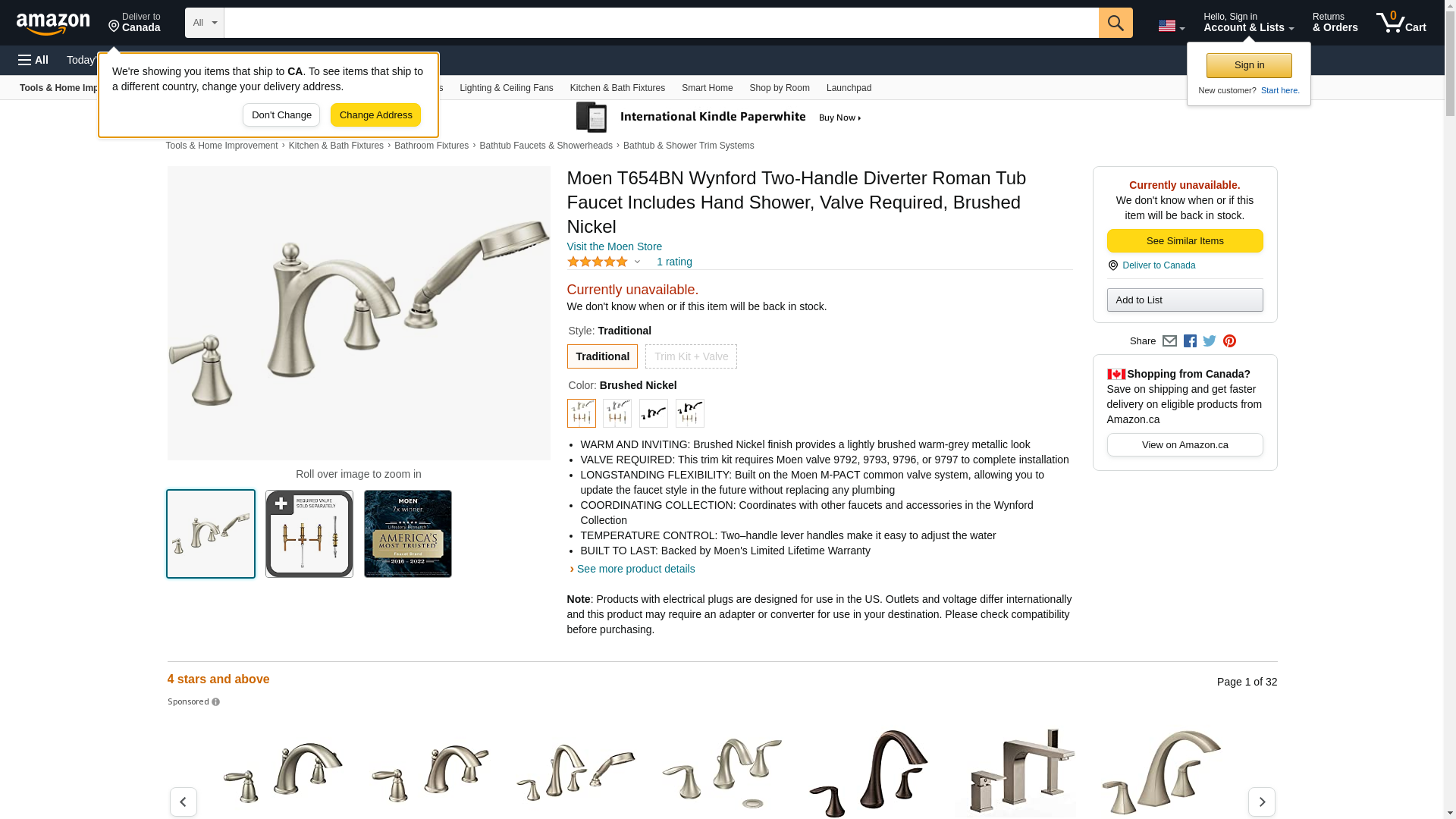Open Smart Home nav tab
1456x819 pixels.
coord(707,88)
